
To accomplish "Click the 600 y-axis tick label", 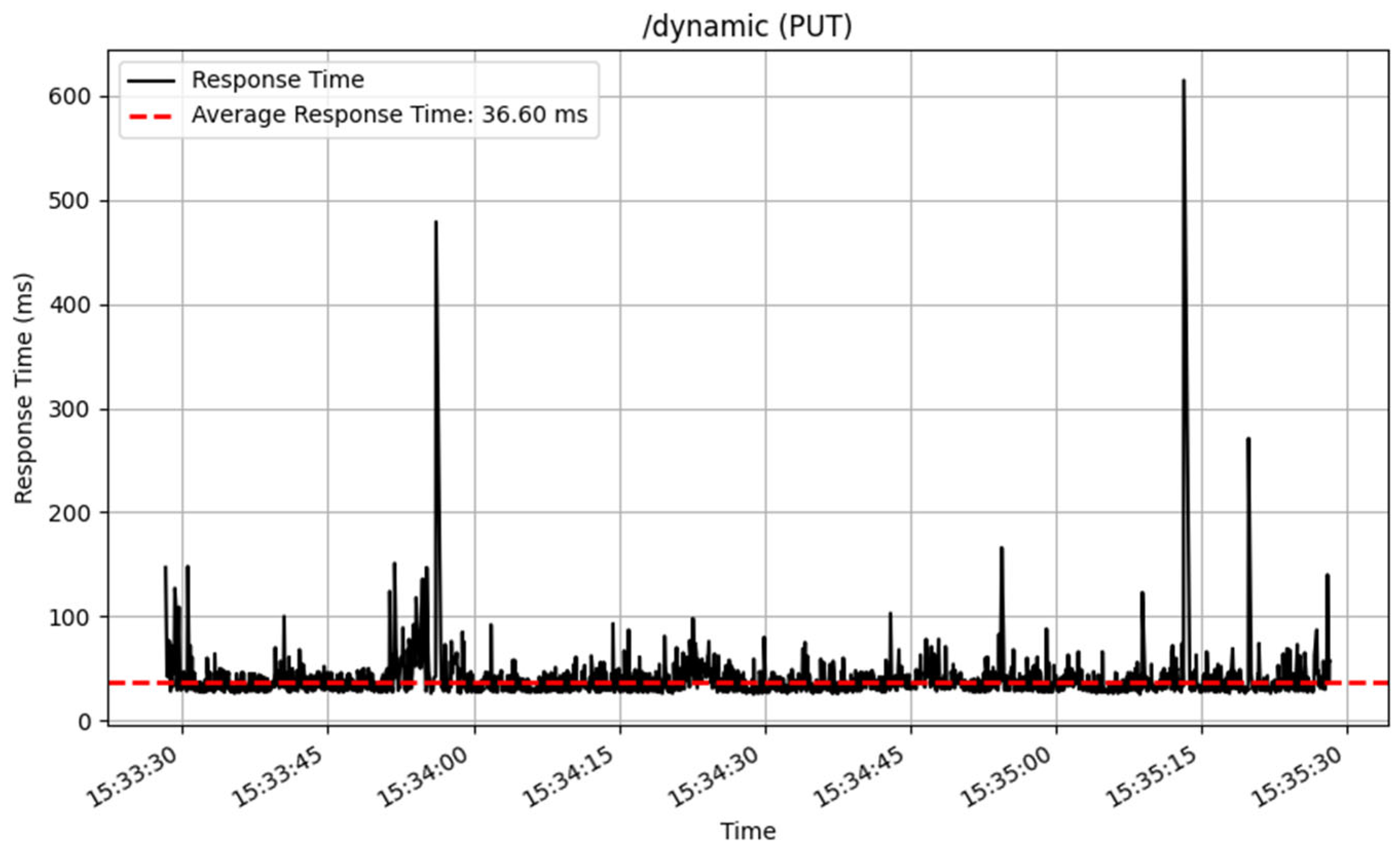I will (x=69, y=97).
